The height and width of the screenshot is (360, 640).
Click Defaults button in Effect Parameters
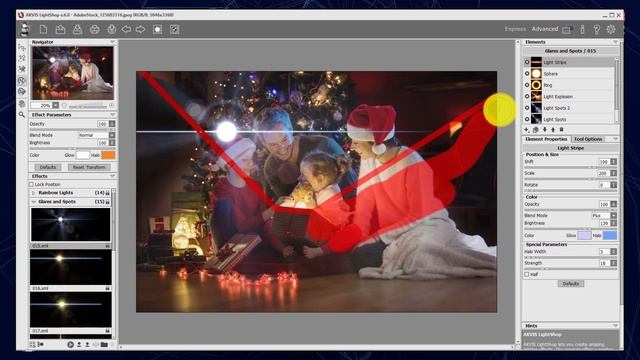click(x=48, y=167)
